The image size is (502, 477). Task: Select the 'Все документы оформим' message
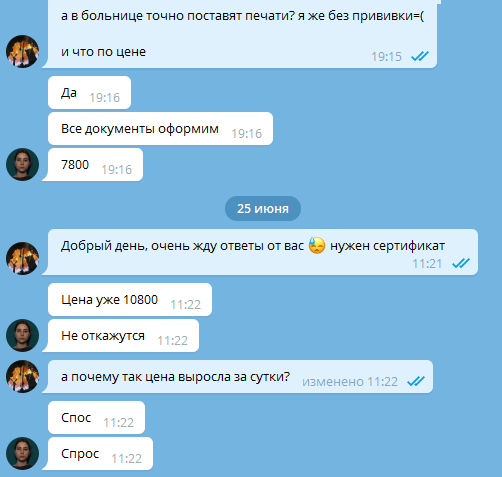(x=160, y=129)
